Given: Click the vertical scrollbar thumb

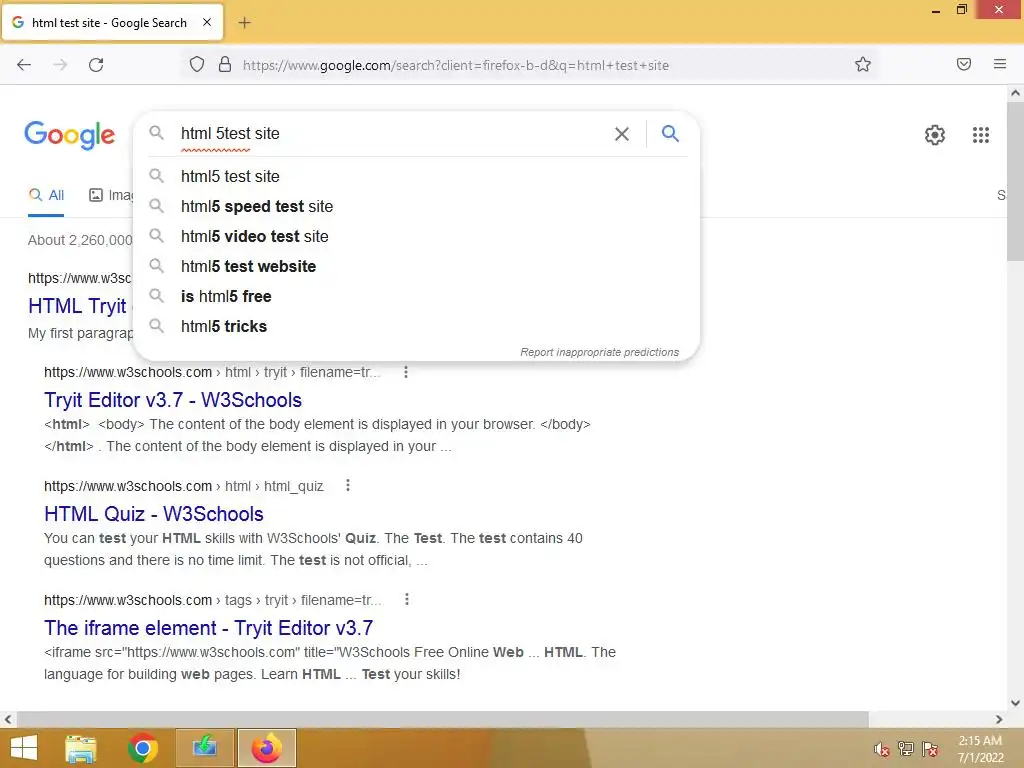Looking at the screenshot, I should [x=1015, y=182].
